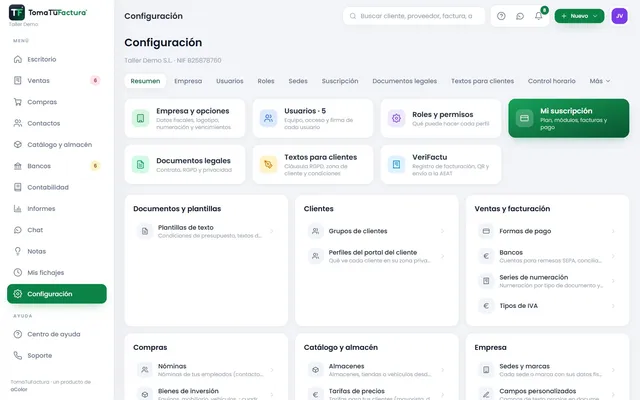Open Plantillas de texto row

(206, 231)
